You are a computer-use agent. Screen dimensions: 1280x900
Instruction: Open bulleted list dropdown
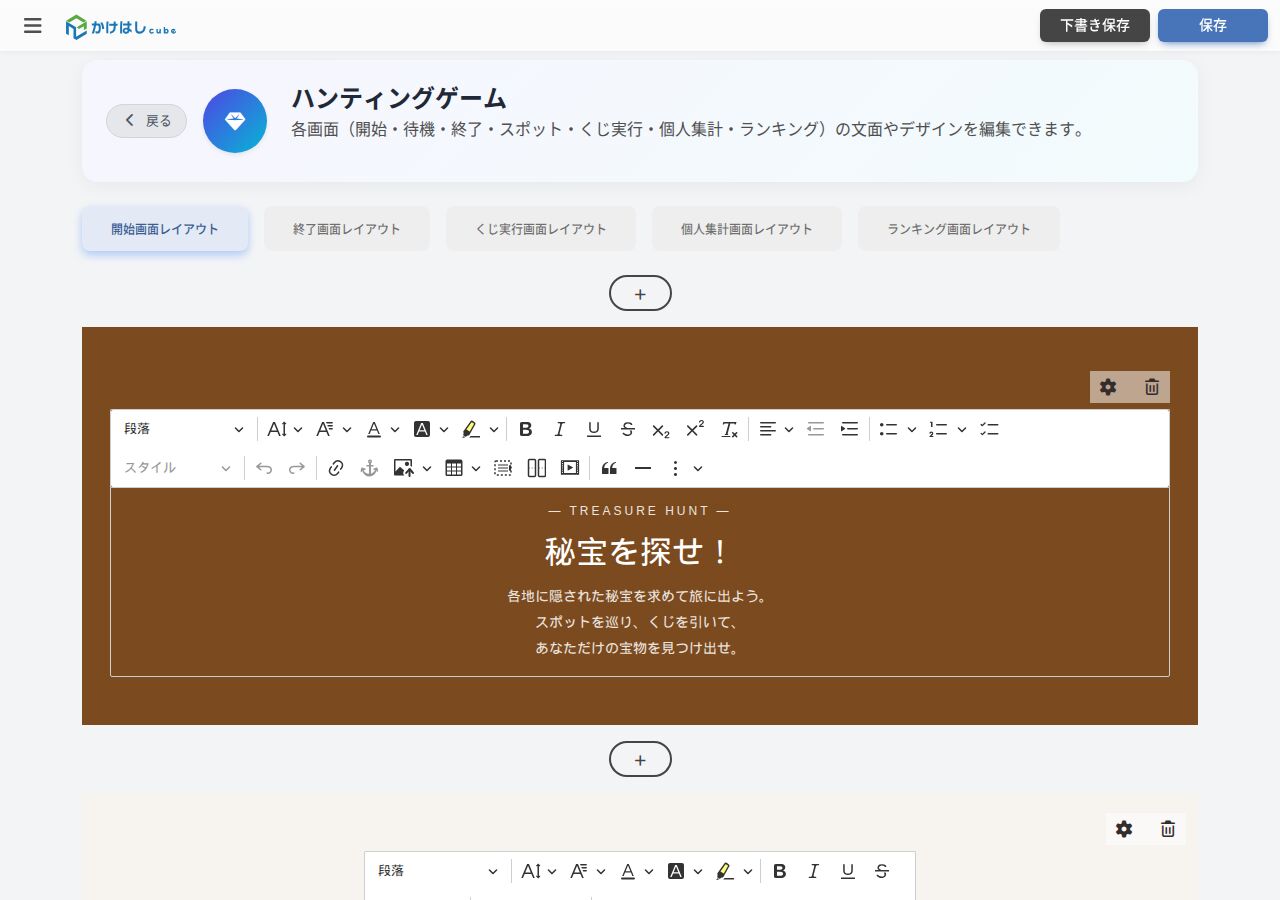(897, 429)
